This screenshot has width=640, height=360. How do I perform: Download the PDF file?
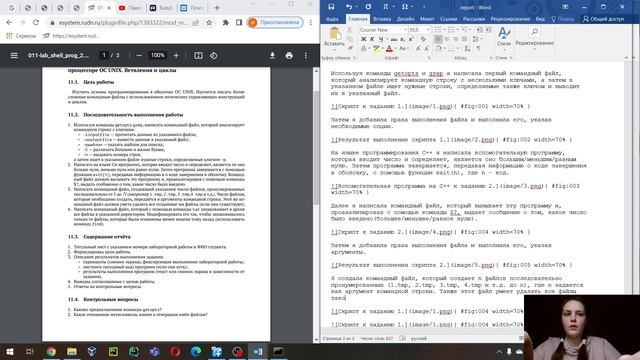[272, 56]
